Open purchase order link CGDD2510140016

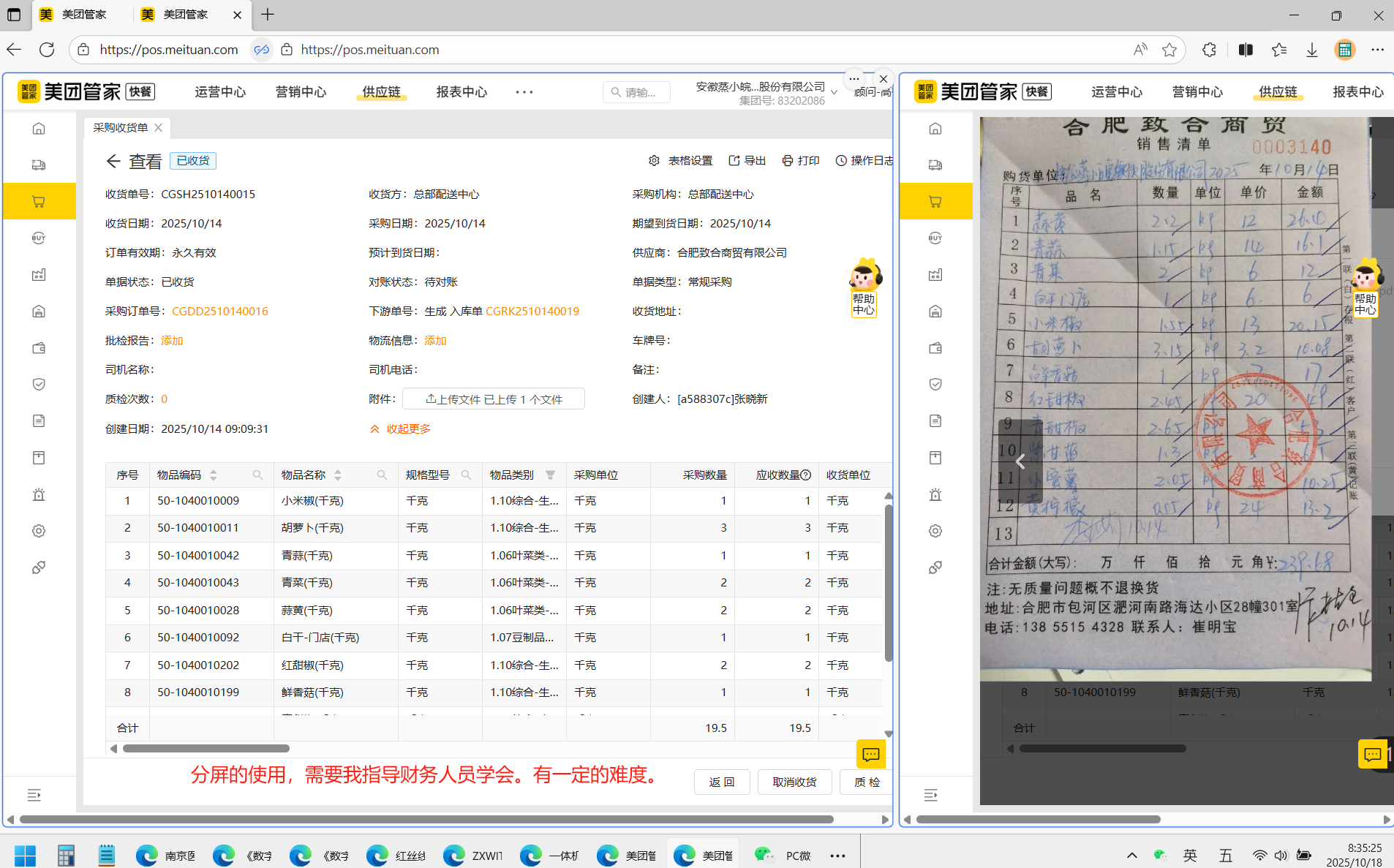tap(219, 312)
